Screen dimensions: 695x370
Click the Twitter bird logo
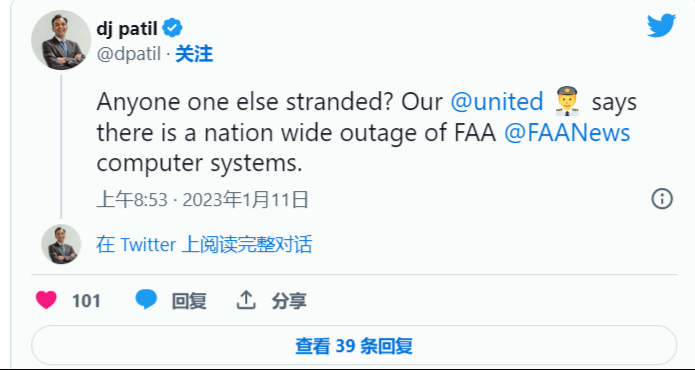(x=661, y=26)
